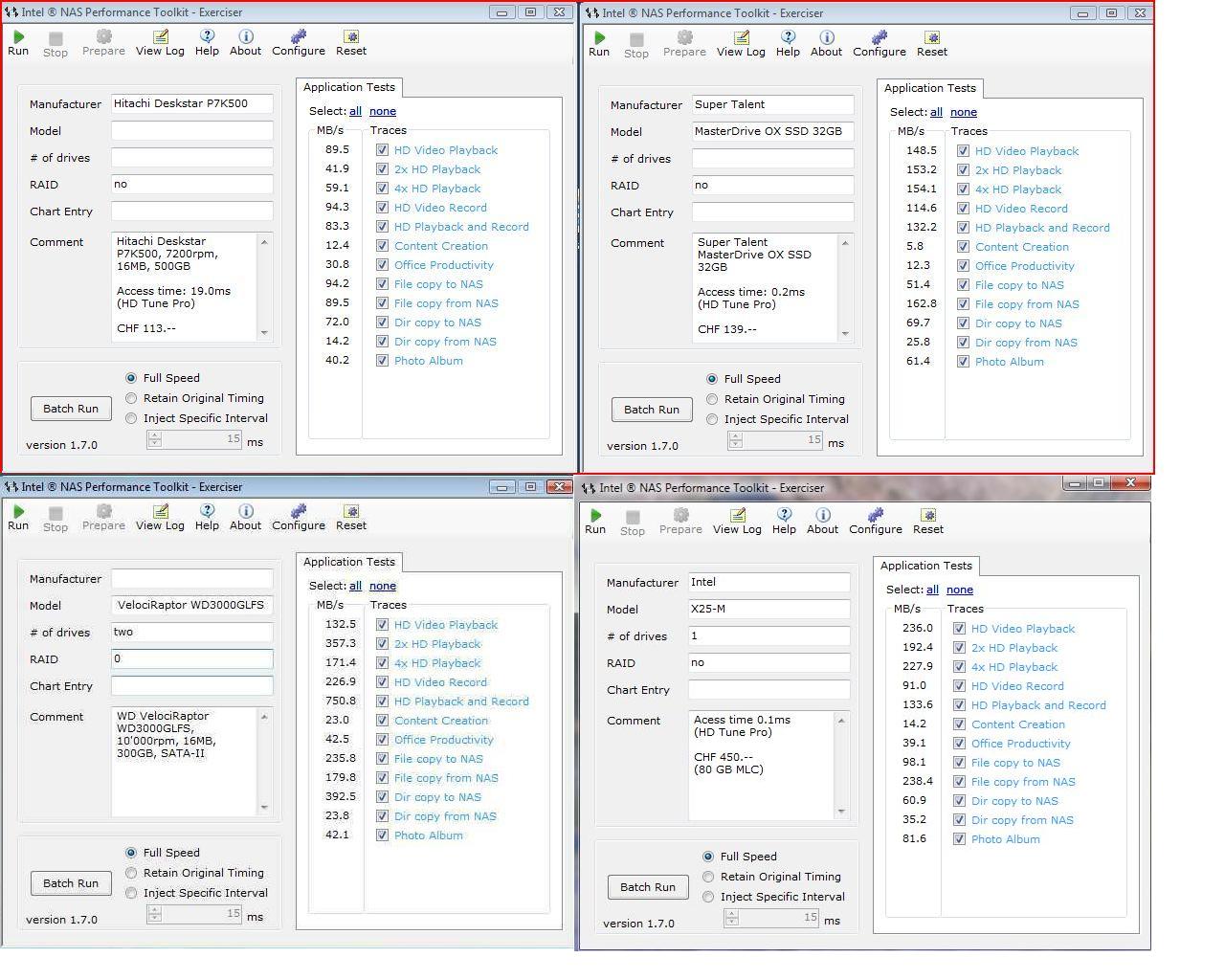Open View Log in VelociRaptor window
Image resolution: width=1225 pixels, height=980 pixels.
point(160,517)
